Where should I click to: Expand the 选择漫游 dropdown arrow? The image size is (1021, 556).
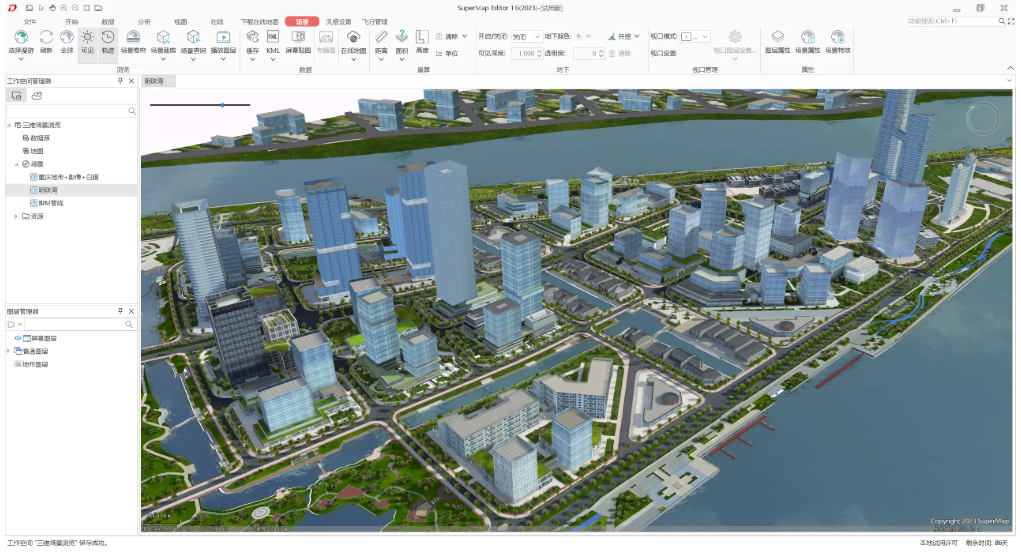click(x=21, y=59)
